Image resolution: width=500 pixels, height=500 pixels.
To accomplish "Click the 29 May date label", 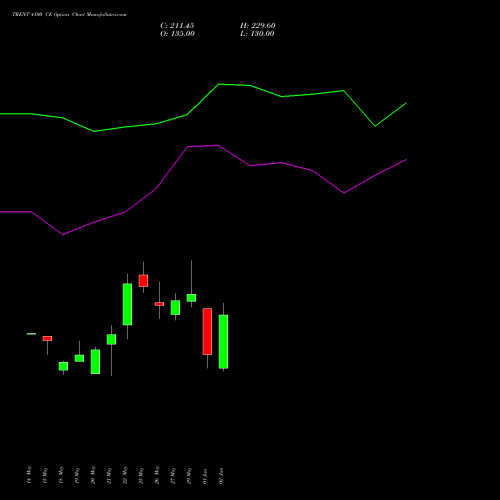I will [189, 475].
